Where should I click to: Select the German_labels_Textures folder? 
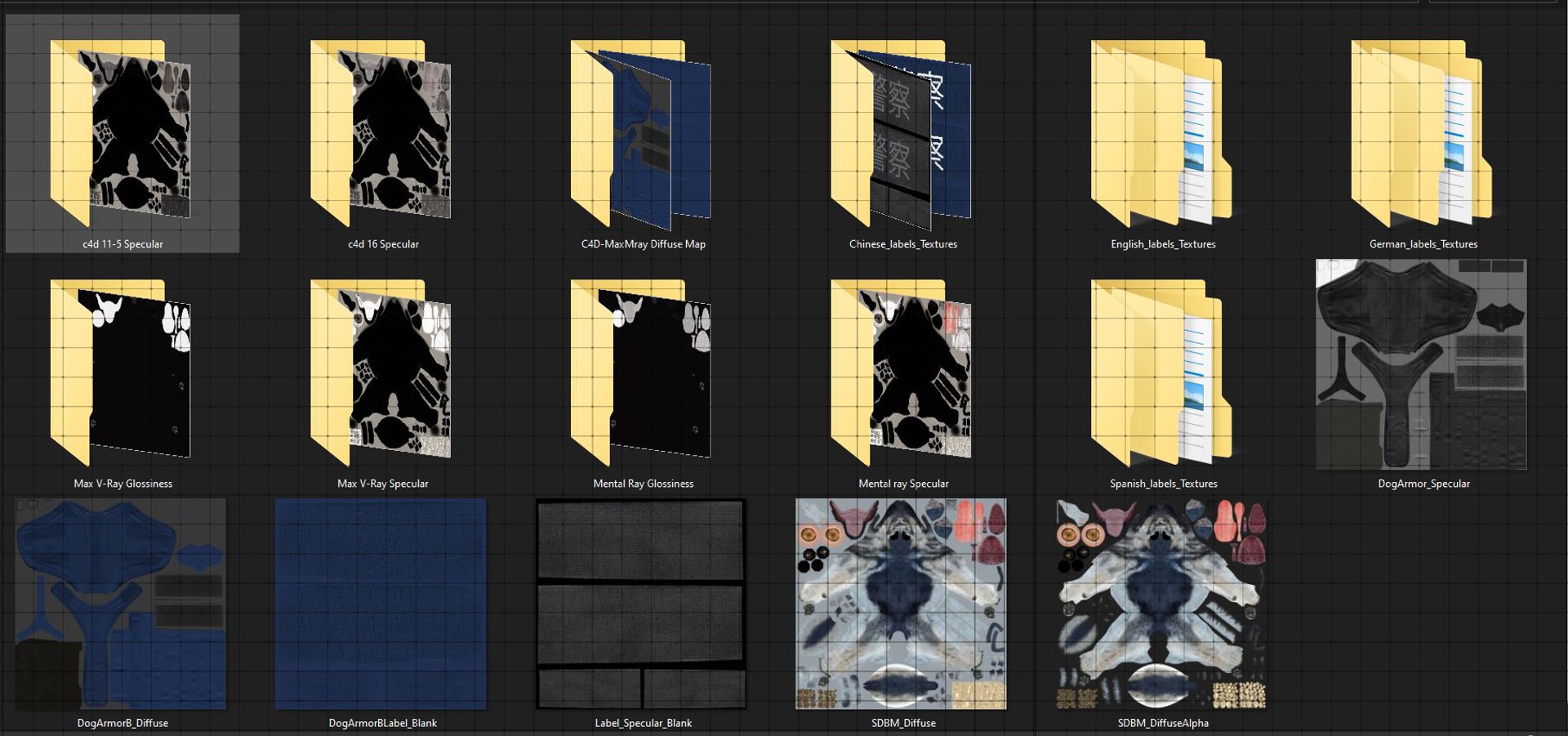[1422, 134]
